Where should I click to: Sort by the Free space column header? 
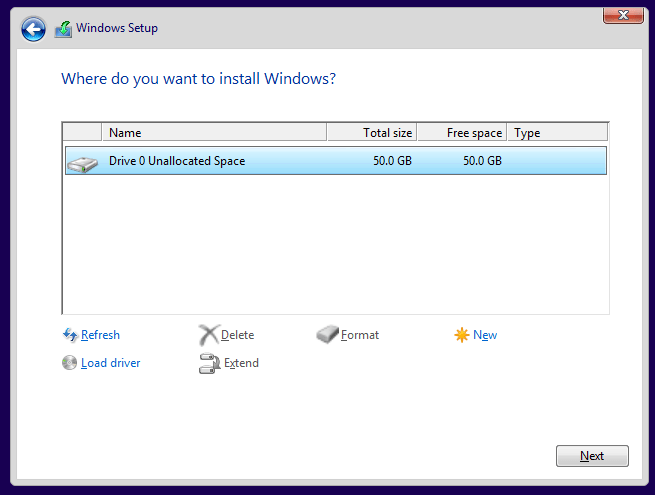pos(462,132)
